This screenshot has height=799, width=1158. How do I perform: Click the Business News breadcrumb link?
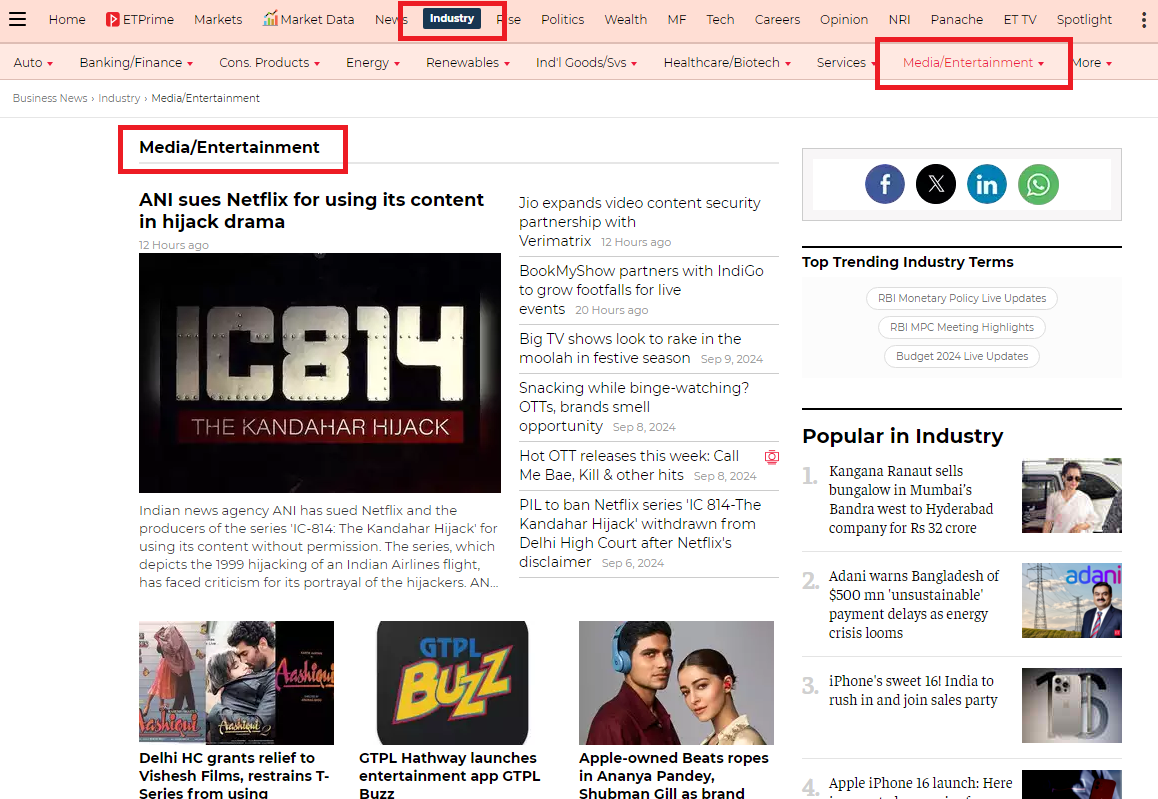[x=50, y=98]
